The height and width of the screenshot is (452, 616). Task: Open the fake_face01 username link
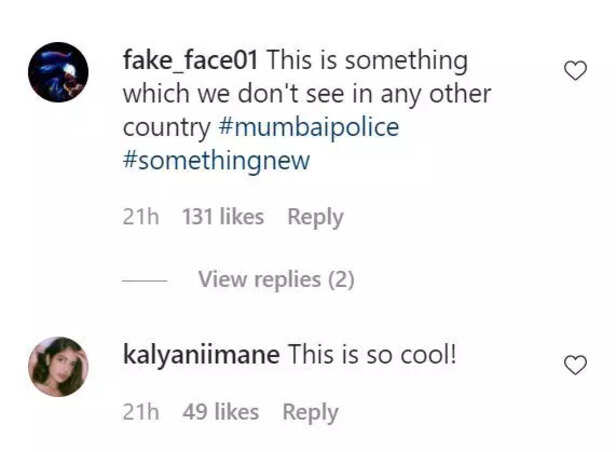(190, 60)
